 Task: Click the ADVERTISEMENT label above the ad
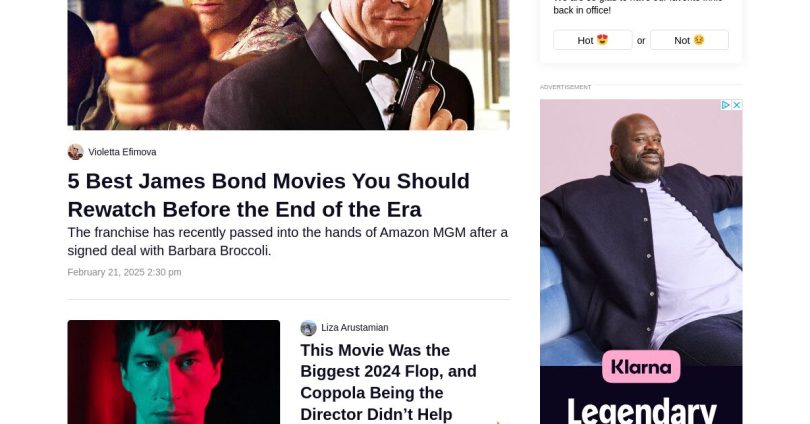pyautogui.click(x=566, y=87)
